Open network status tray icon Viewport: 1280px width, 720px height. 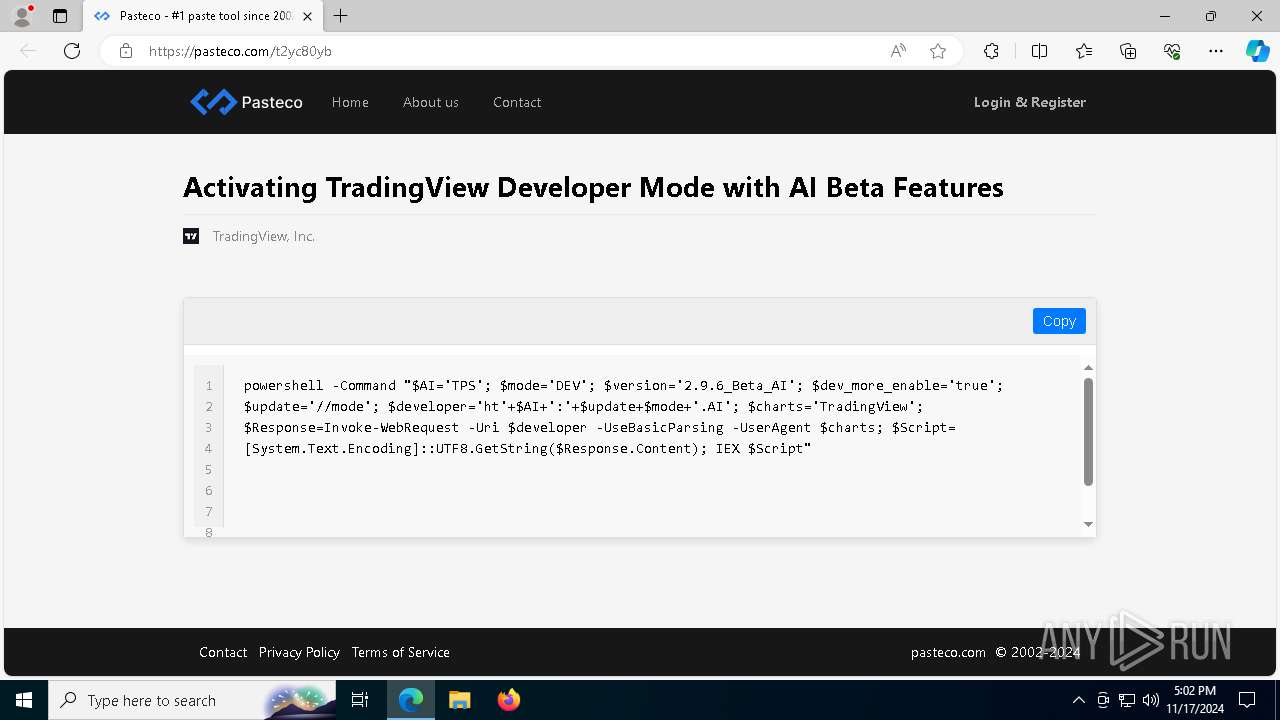pyautogui.click(x=1127, y=700)
